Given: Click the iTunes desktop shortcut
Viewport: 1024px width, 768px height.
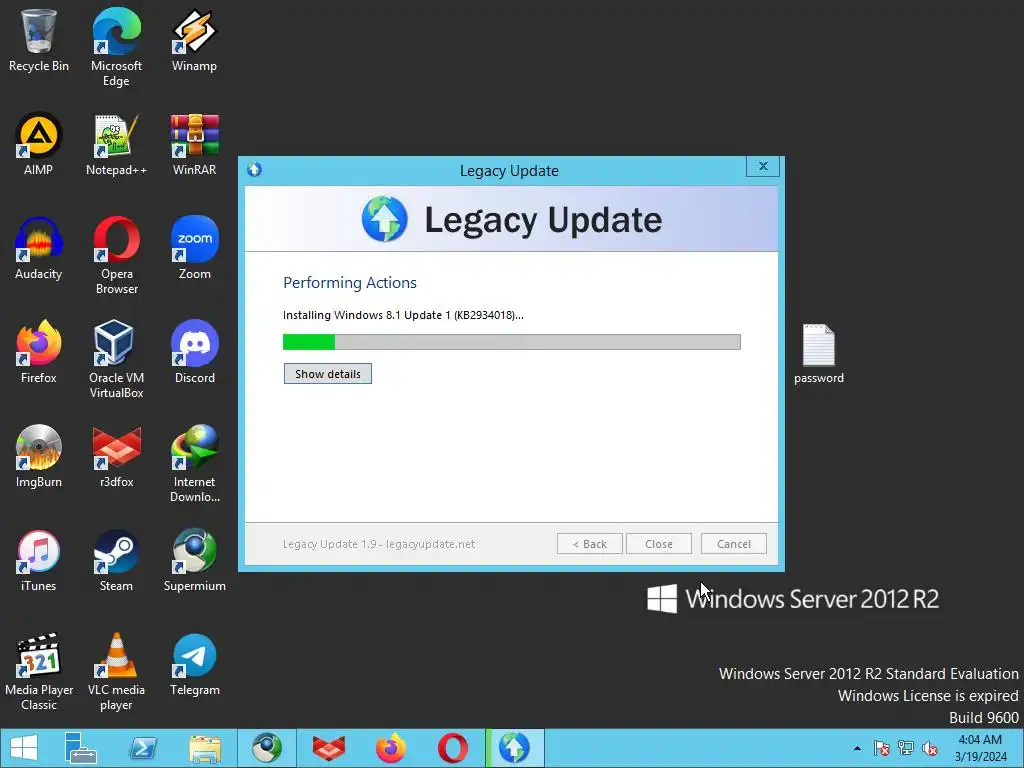Looking at the screenshot, I should pos(39,560).
